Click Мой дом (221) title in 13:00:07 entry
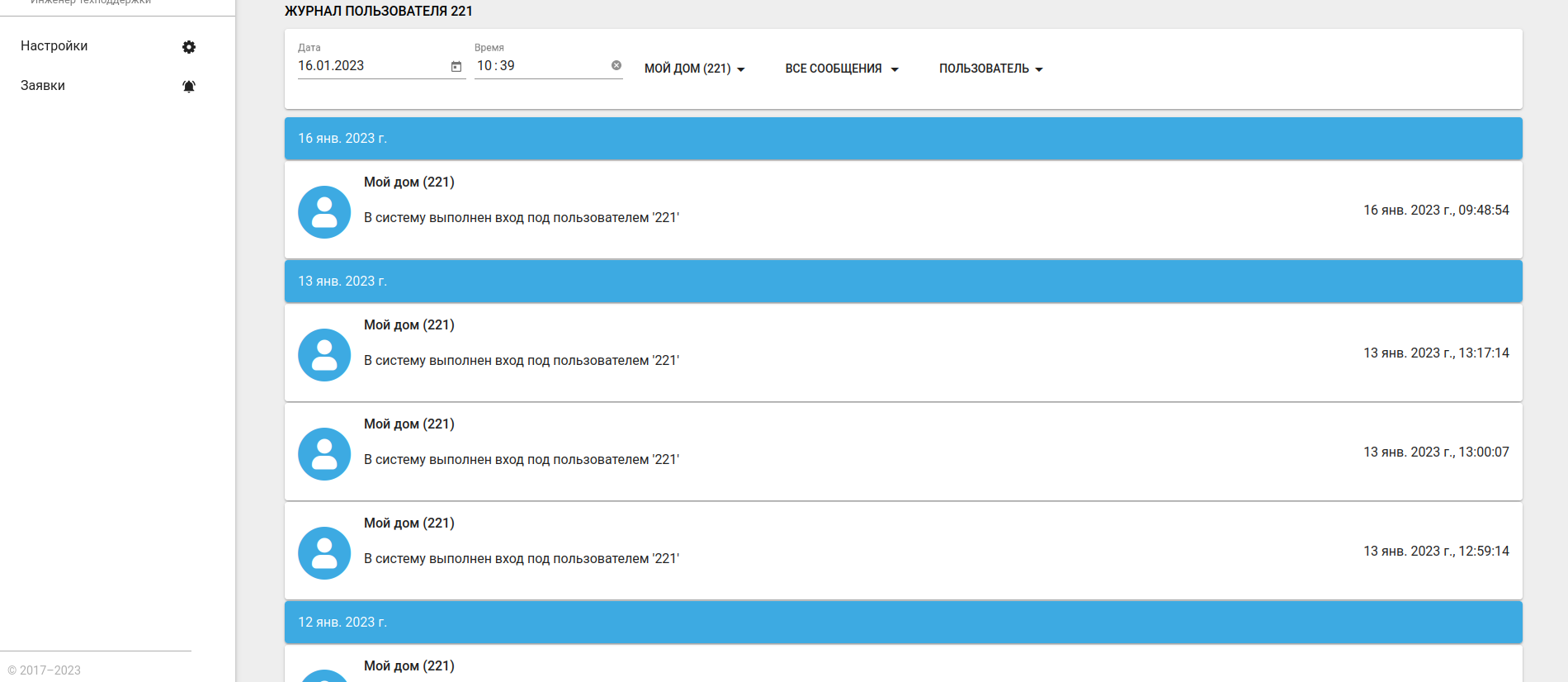This screenshot has width=1568, height=682. pyautogui.click(x=409, y=424)
